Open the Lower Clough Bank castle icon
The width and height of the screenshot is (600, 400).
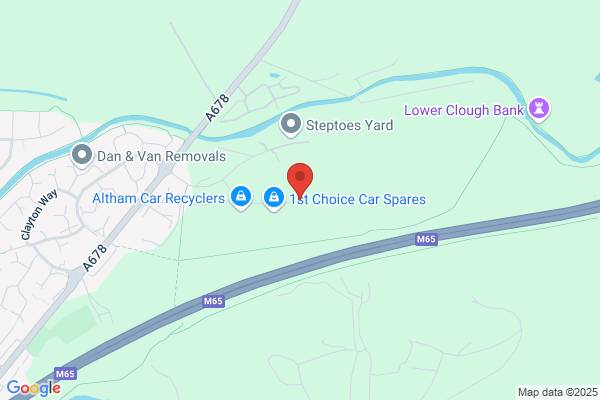click(x=539, y=109)
